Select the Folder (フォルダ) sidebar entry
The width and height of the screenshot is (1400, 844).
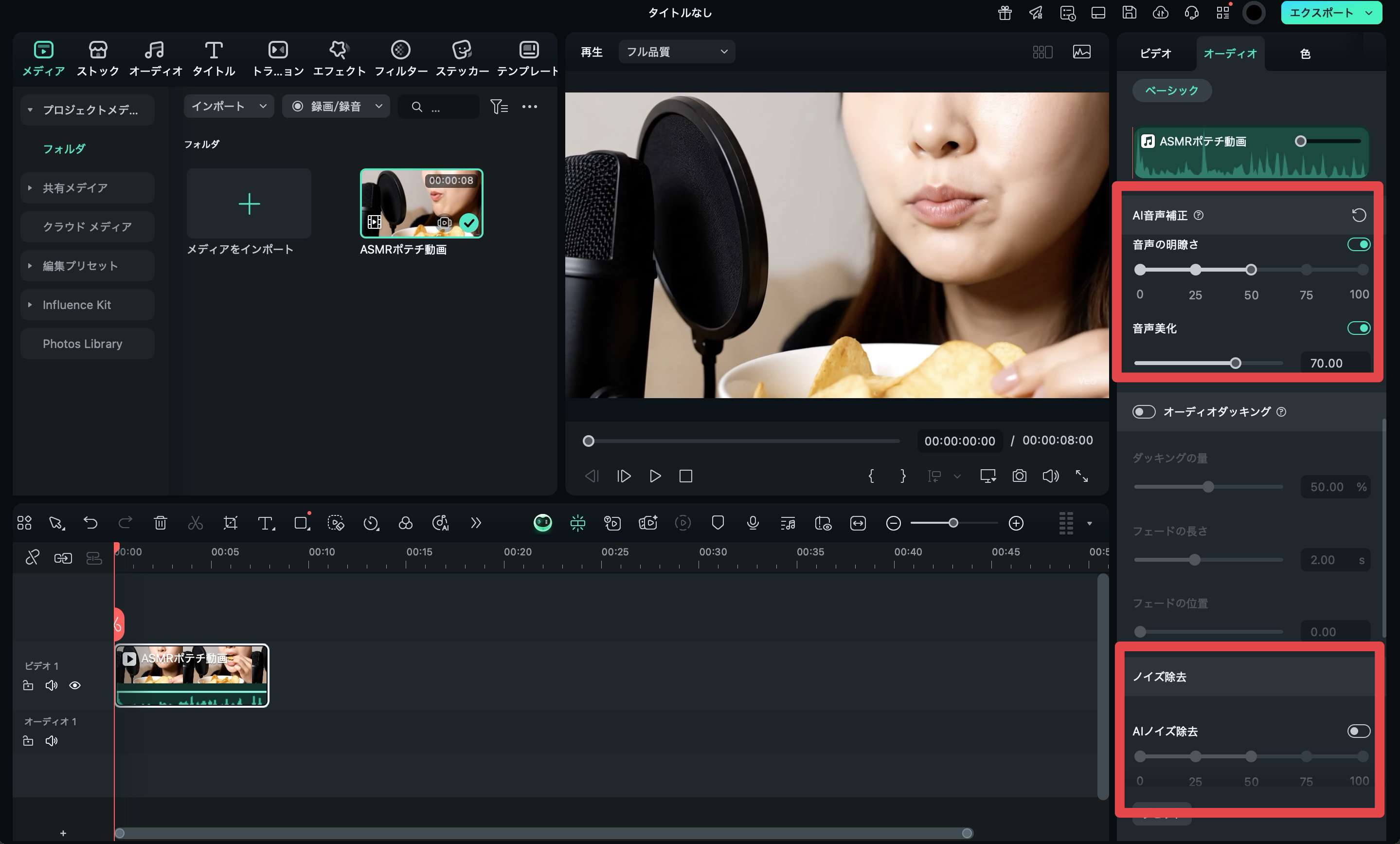[64, 149]
